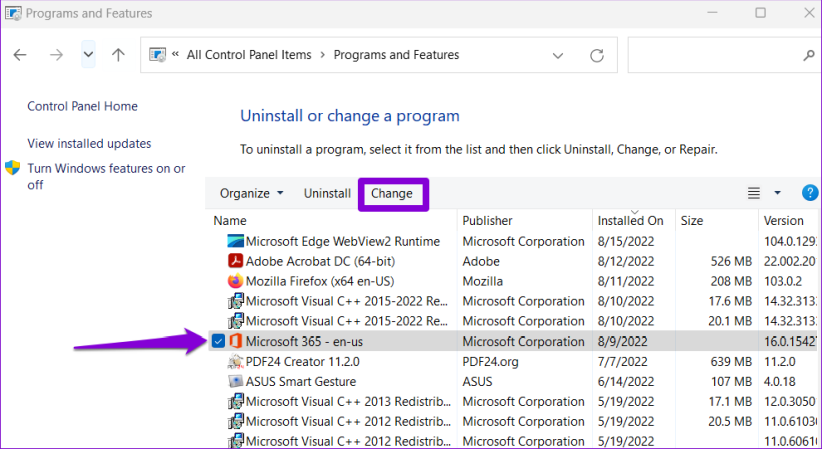The image size is (822, 449).
Task: Click the Control Panel address bar icon
Action: [x=157, y=55]
